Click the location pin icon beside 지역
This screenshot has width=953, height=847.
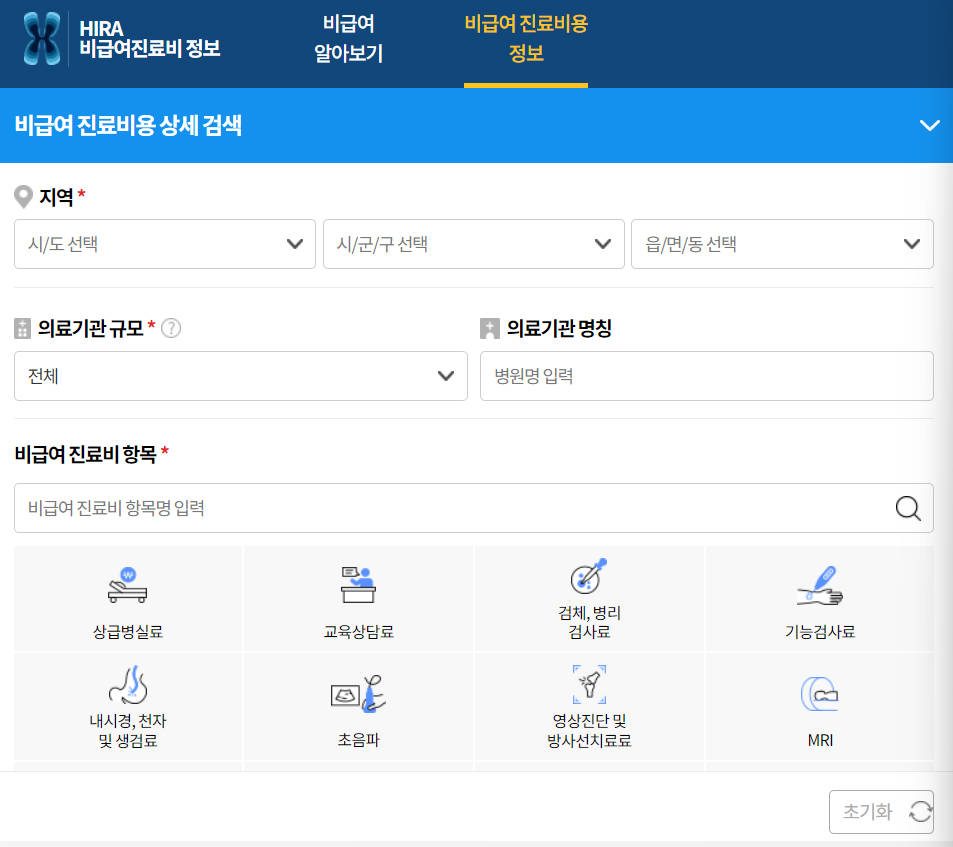coord(23,197)
